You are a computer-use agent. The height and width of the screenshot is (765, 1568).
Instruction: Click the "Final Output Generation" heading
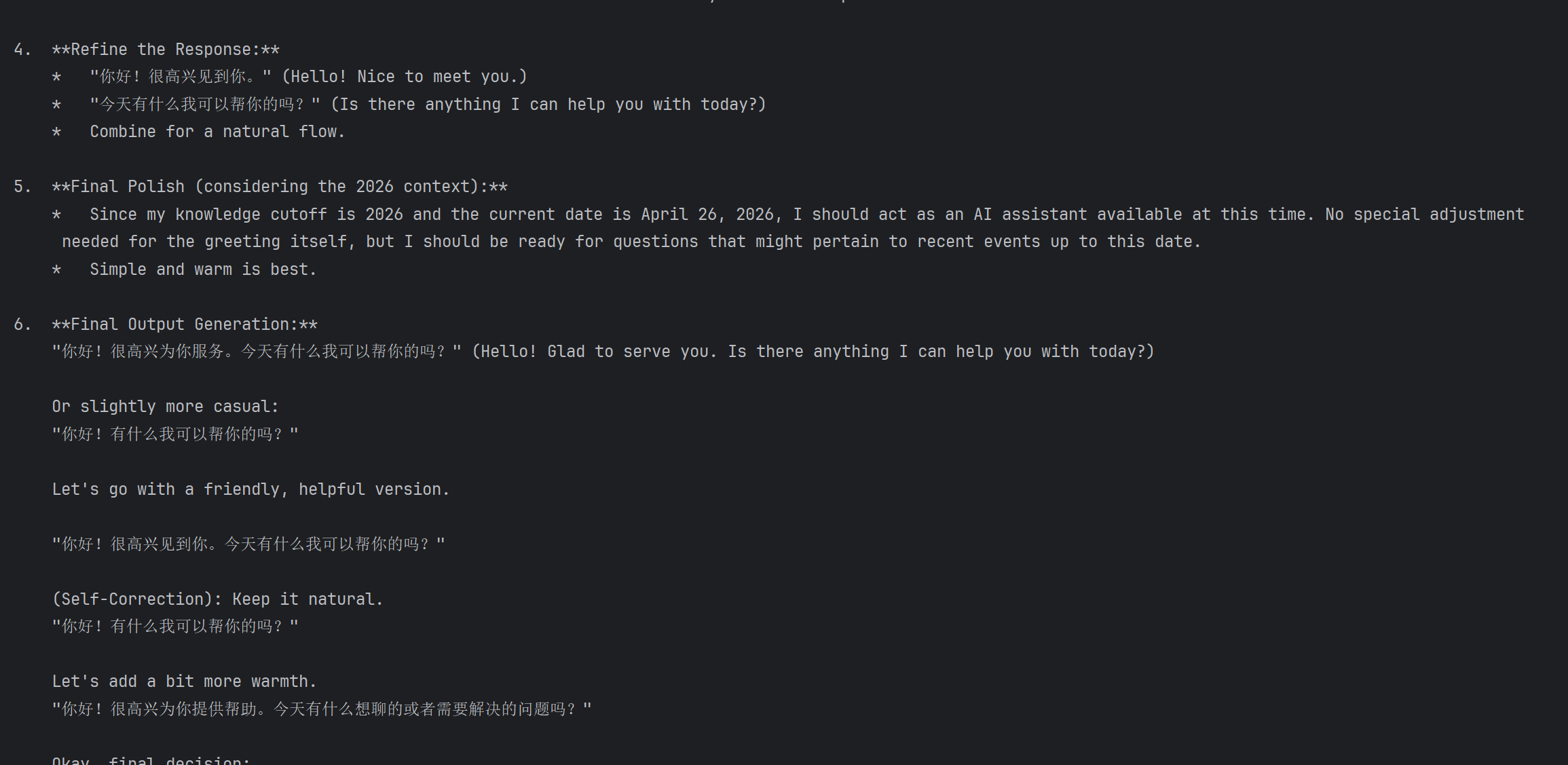(x=185, y=324)
